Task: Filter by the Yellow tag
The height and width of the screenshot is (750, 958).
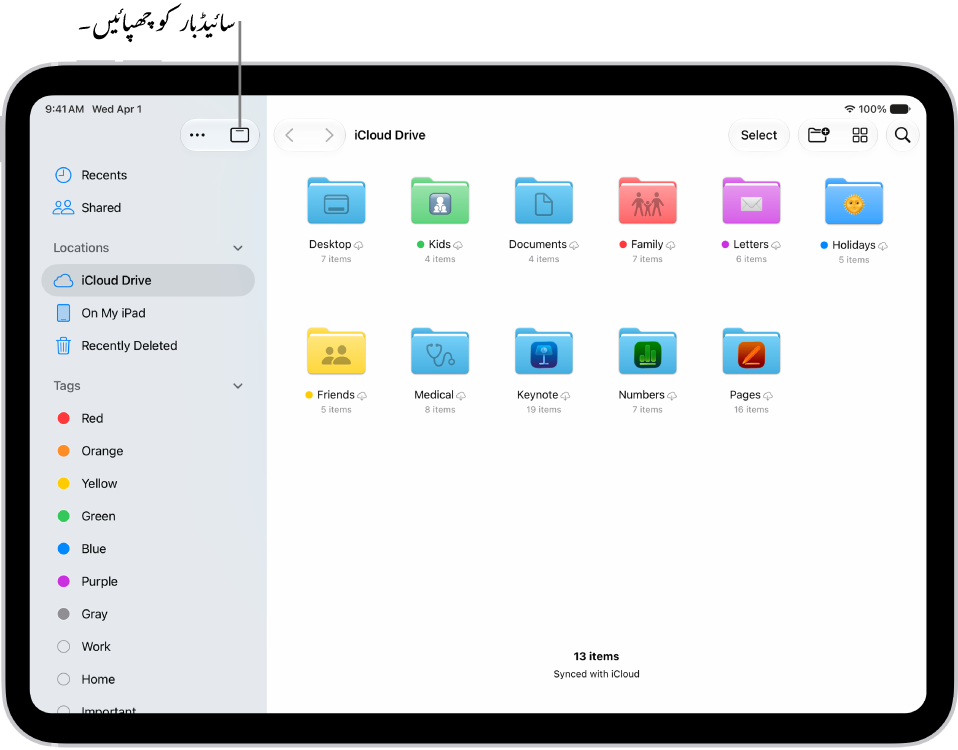Action: coord(148,484)
